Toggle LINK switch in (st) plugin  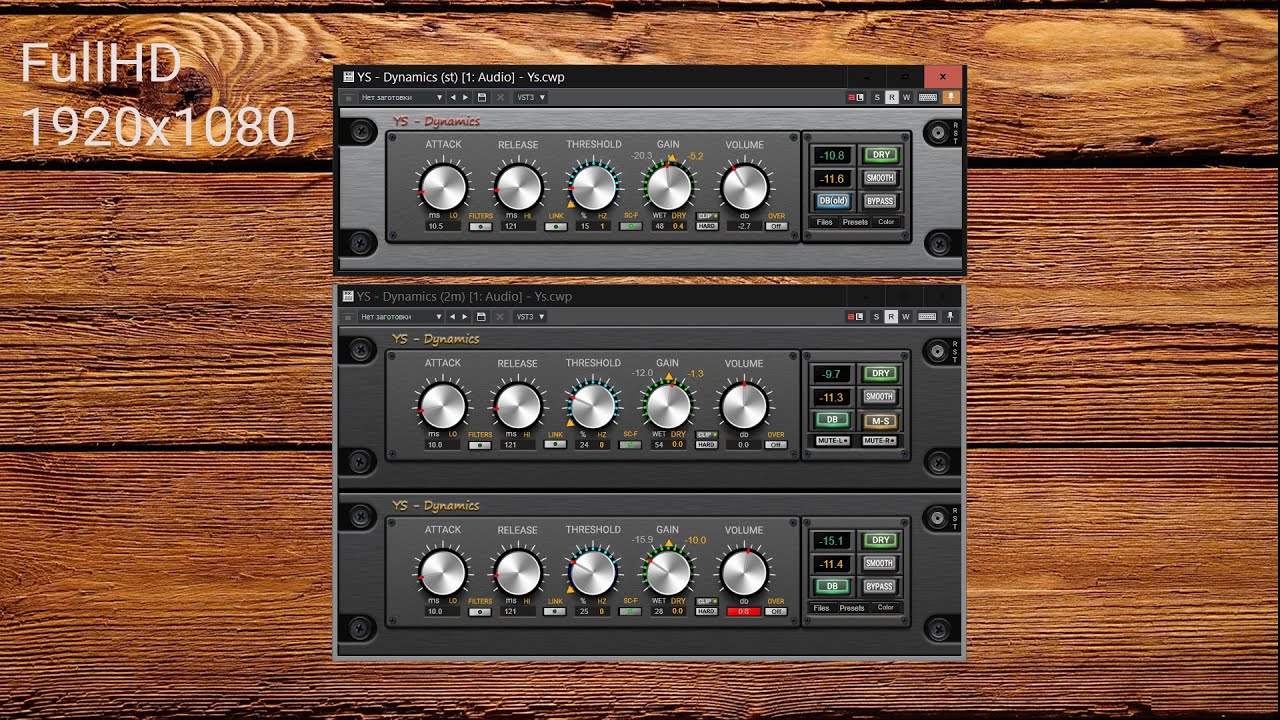tap(555, 227)
